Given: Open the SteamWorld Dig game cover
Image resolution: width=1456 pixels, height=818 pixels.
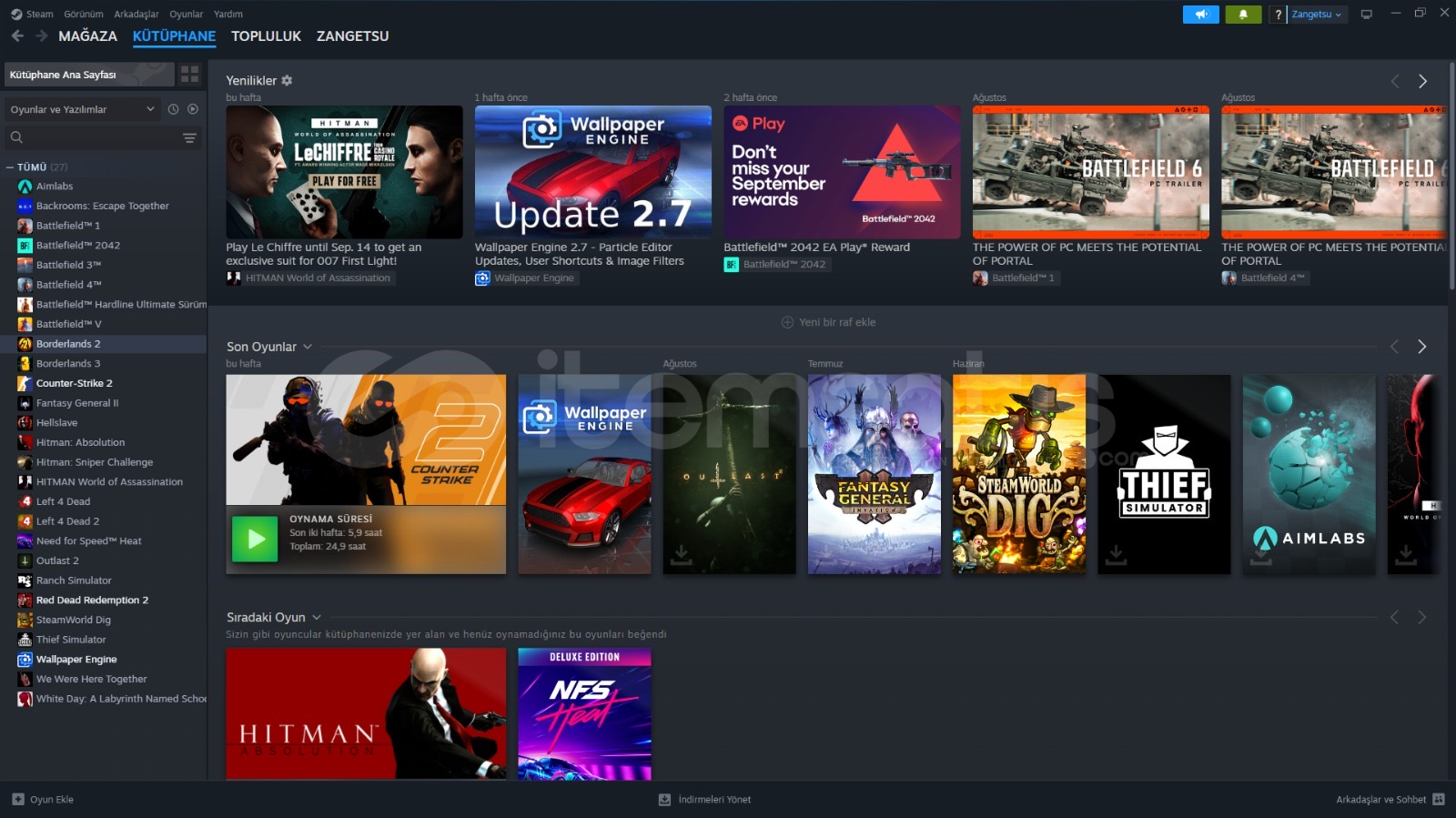Looking at the screenshot, I should pos(1019,474).
